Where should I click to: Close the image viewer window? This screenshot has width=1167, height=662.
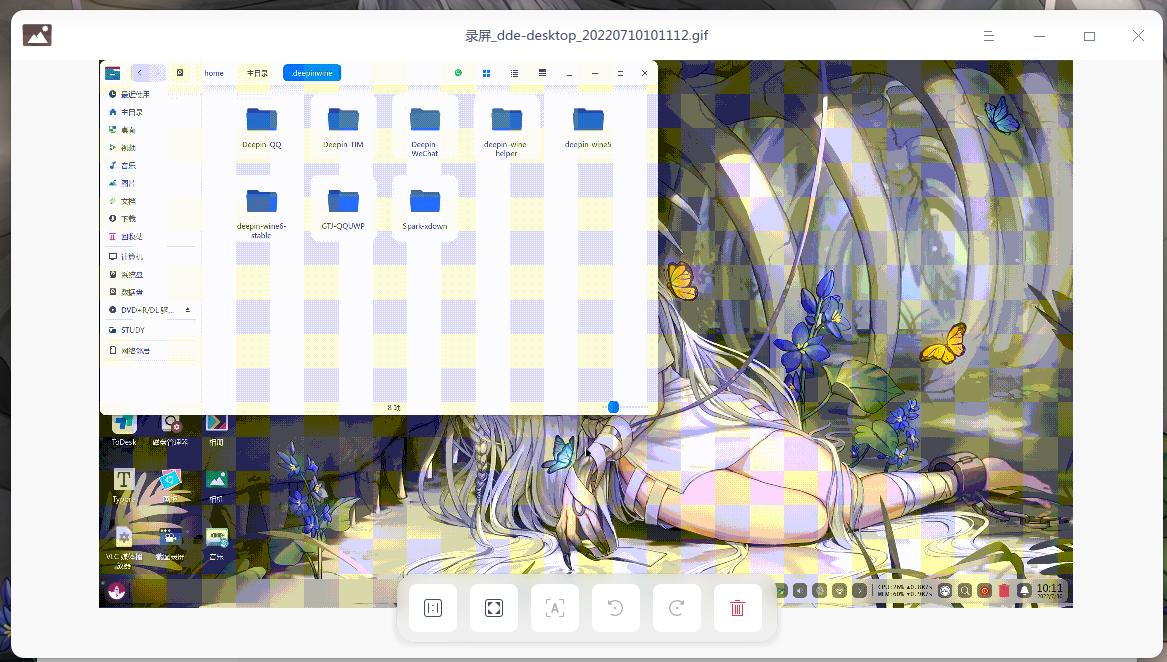coord(1138,36)
